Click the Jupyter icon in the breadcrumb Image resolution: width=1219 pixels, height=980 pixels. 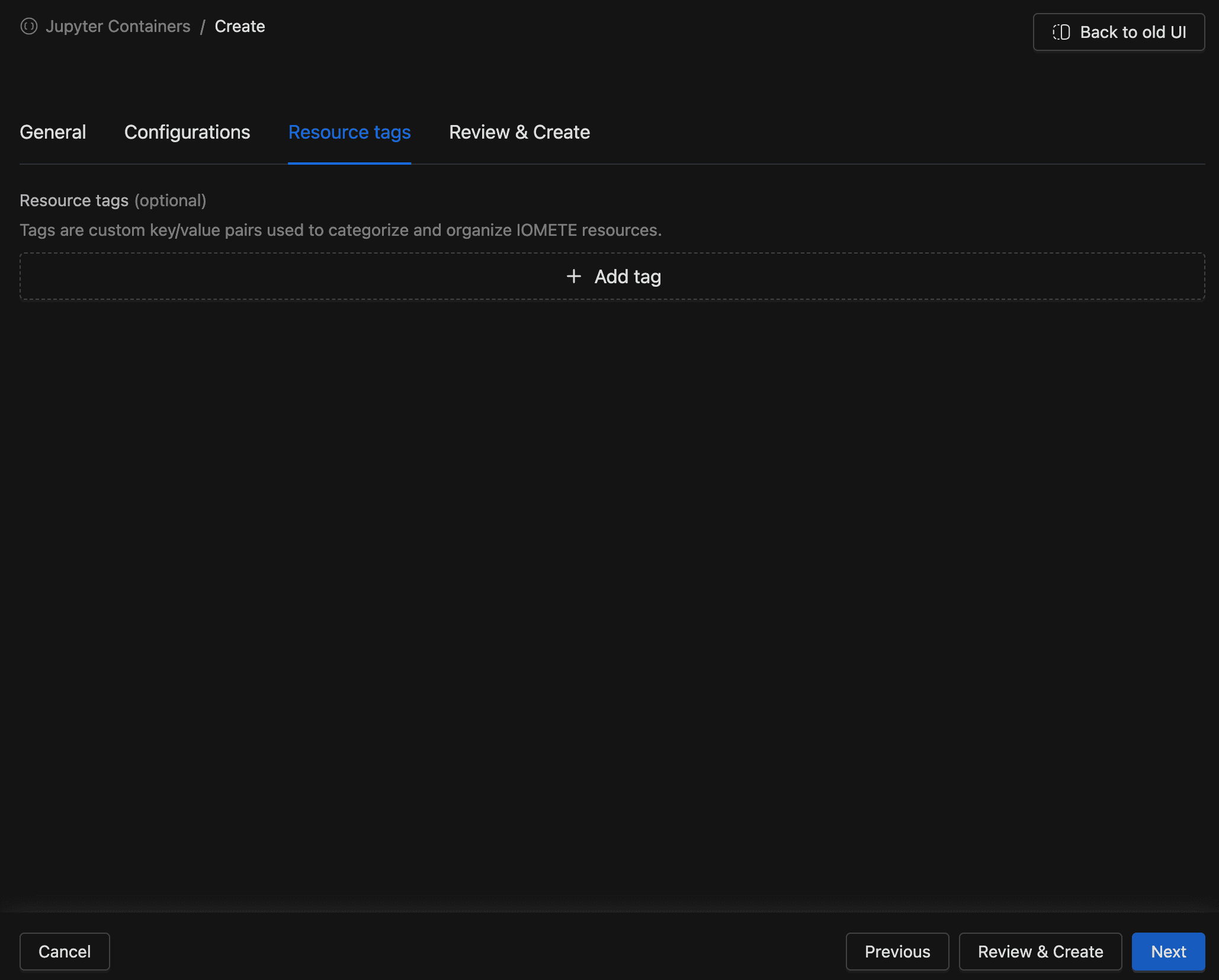pyautogui.click(x=28, y=27)
